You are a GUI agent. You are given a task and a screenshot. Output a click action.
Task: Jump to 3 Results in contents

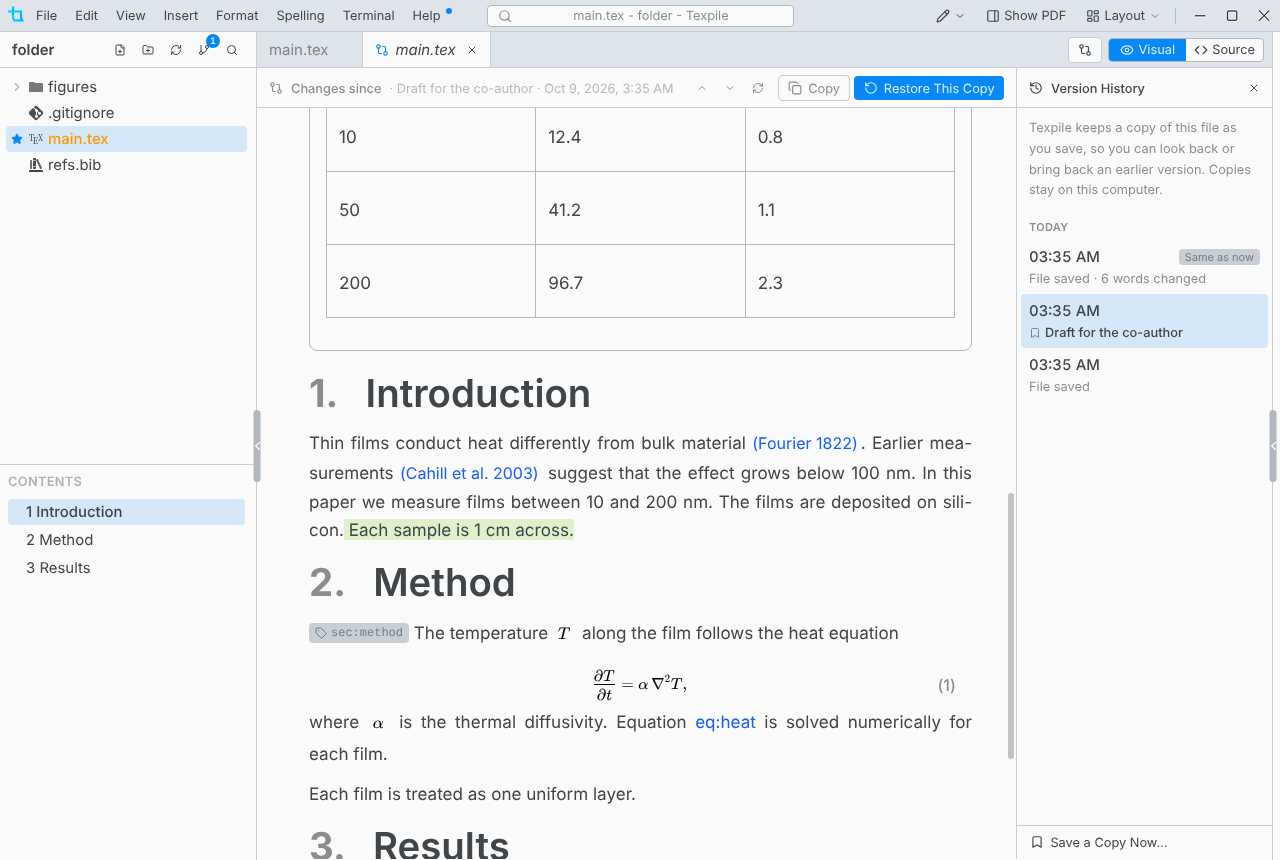point(126,568)
